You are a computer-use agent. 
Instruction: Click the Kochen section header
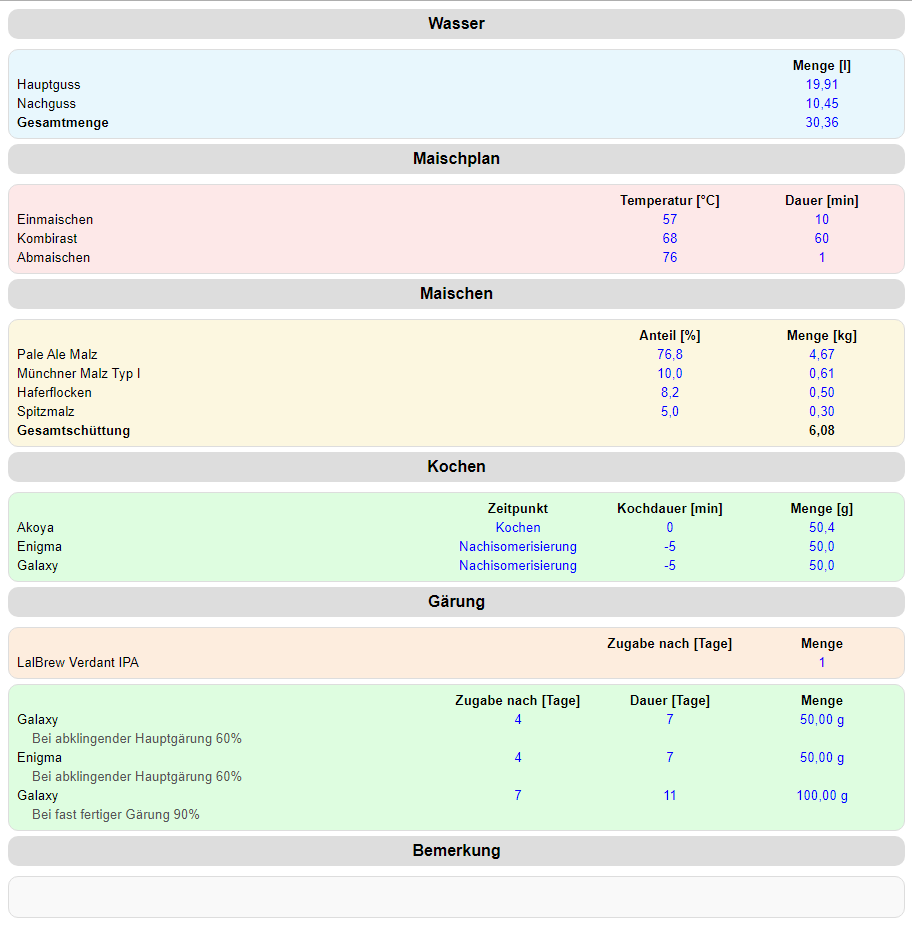[x=456, y=467]
